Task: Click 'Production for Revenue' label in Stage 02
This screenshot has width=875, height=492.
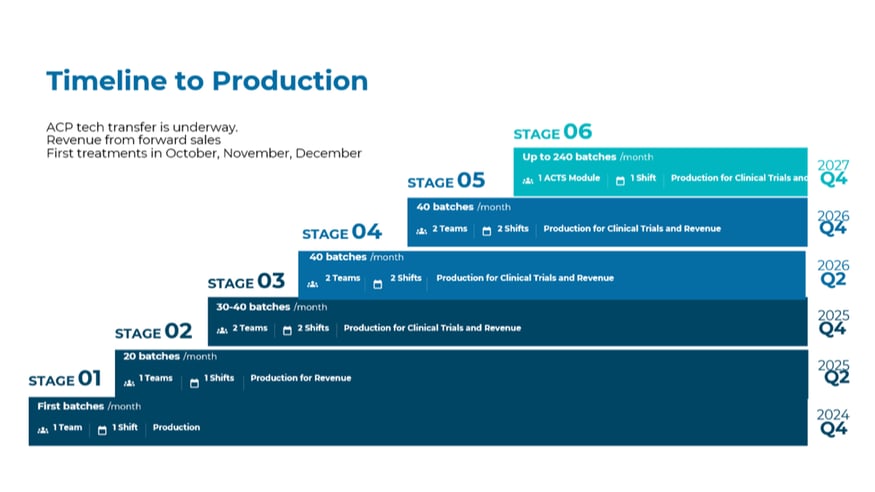Action: coord(300,378)
